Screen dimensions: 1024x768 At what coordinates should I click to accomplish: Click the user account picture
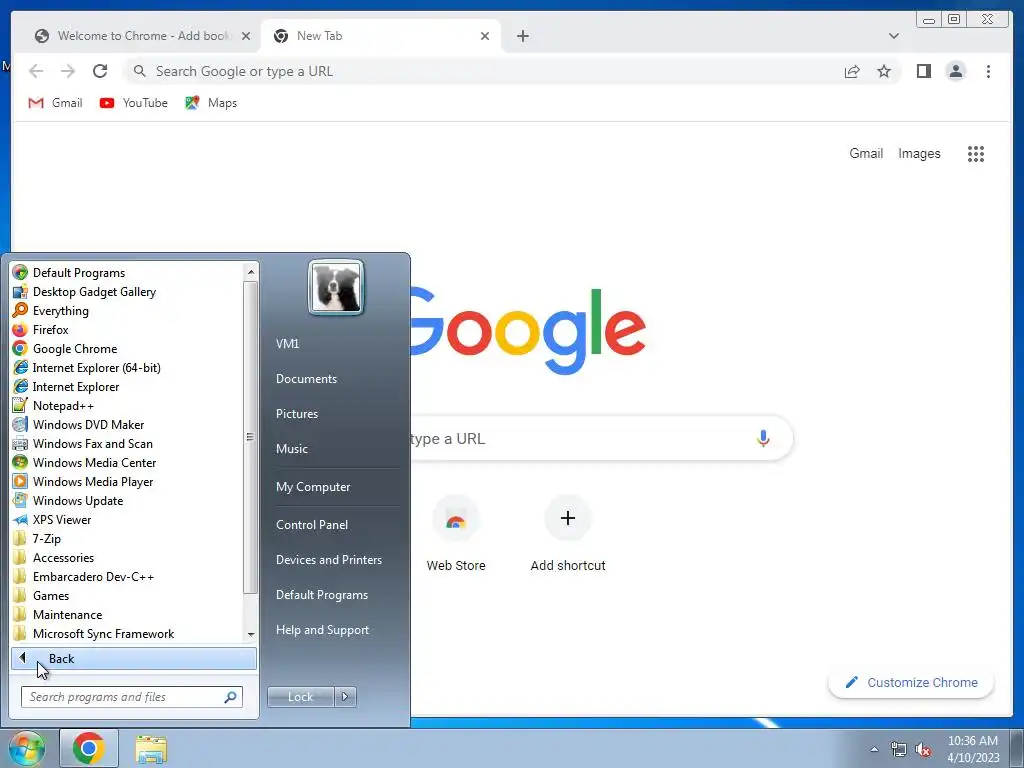pos(336,287)
